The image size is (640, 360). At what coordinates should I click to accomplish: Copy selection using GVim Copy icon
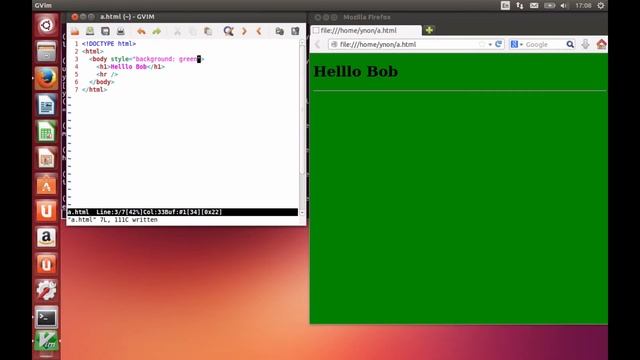(193, 31)
